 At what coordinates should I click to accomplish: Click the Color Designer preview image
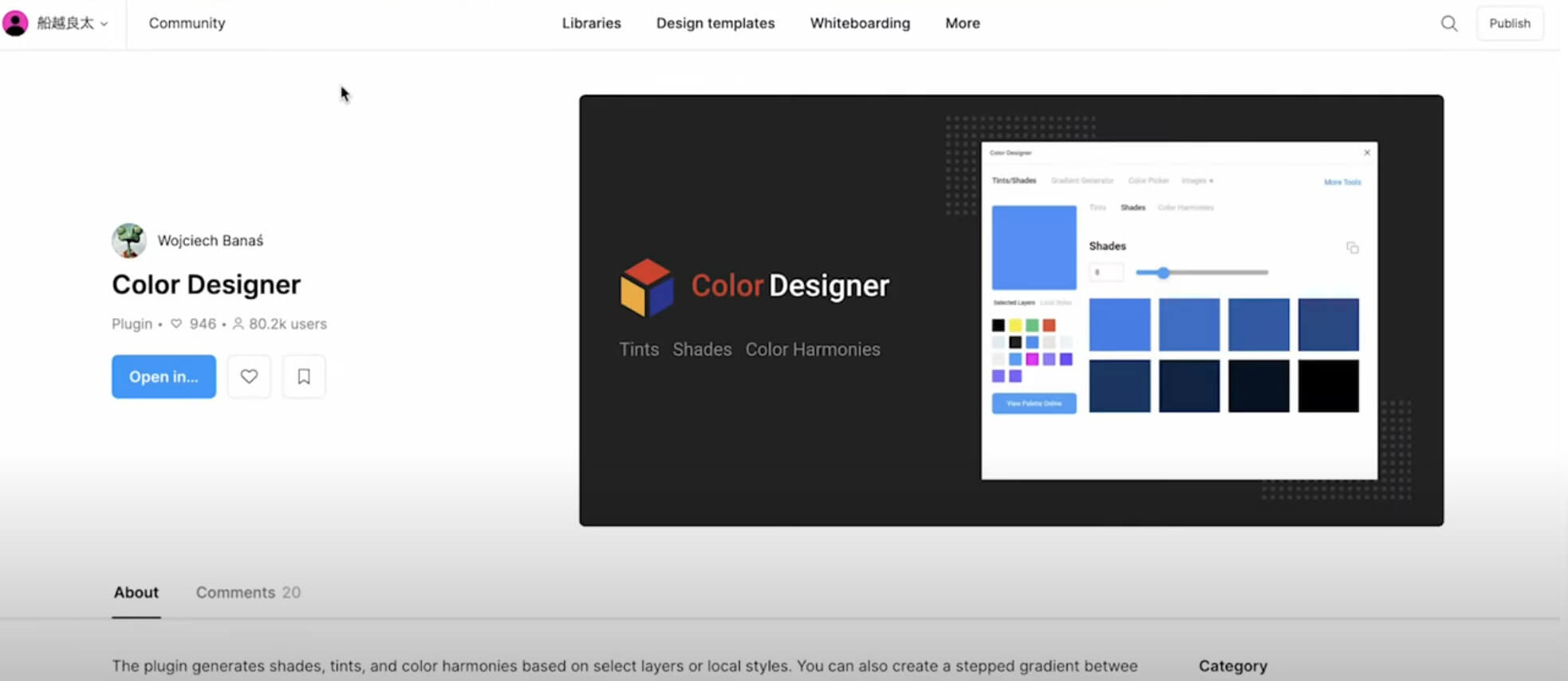point(1011,310)
